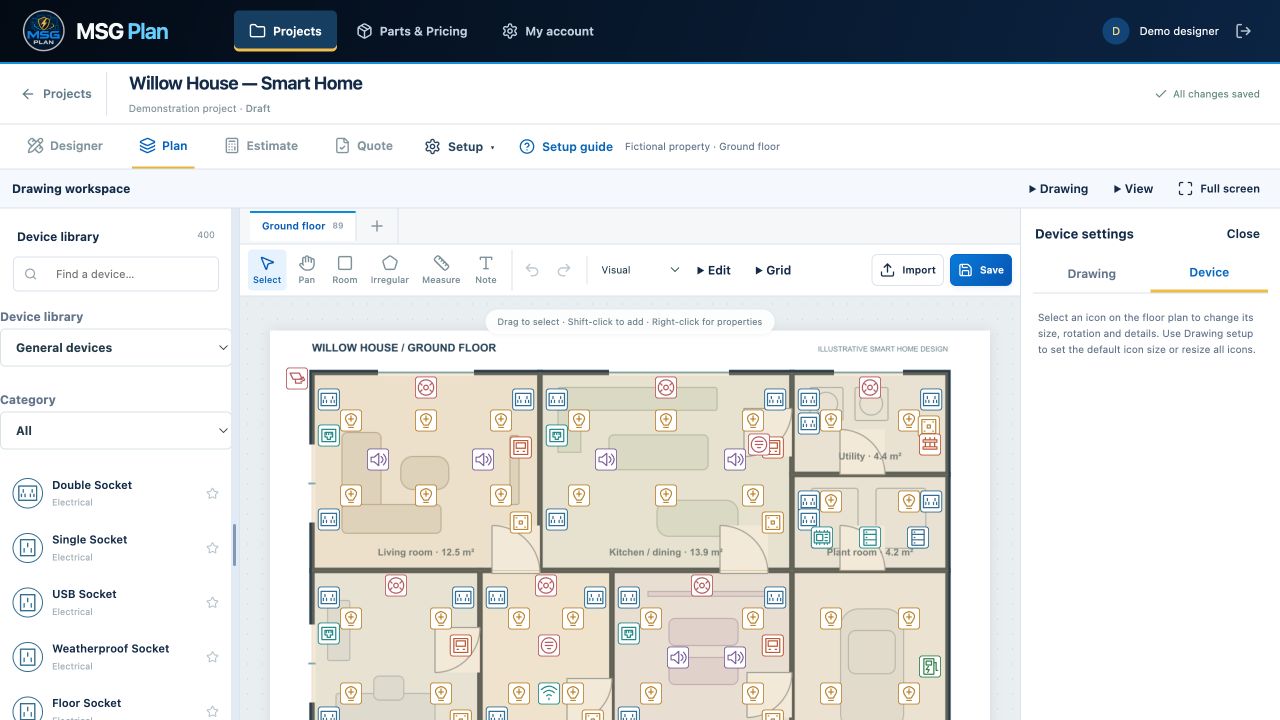Click the Projects navigation button
1280x720 pixels.
(x=285, y=31)
